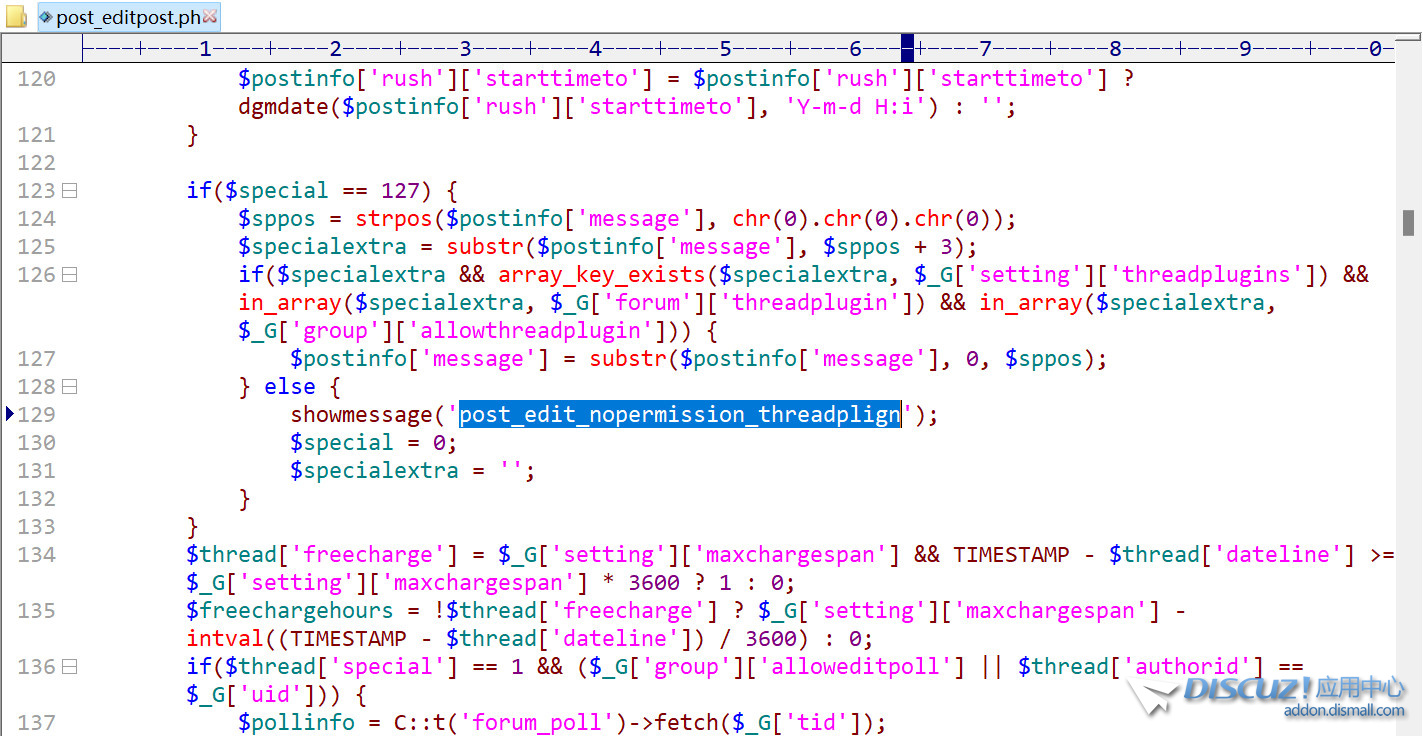Click the showmessage function call

click(361, 414)
